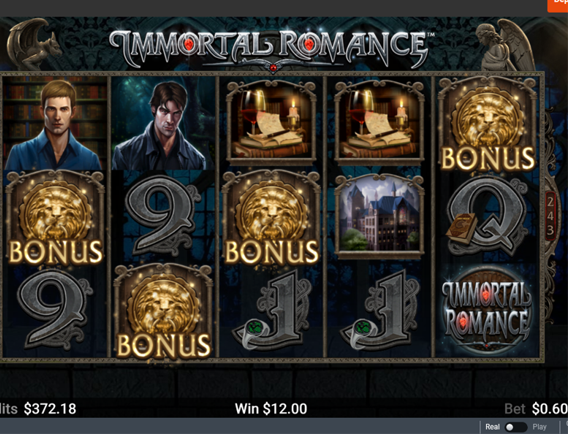
Task: Click the Win $12.00 display
Action: 271,409
